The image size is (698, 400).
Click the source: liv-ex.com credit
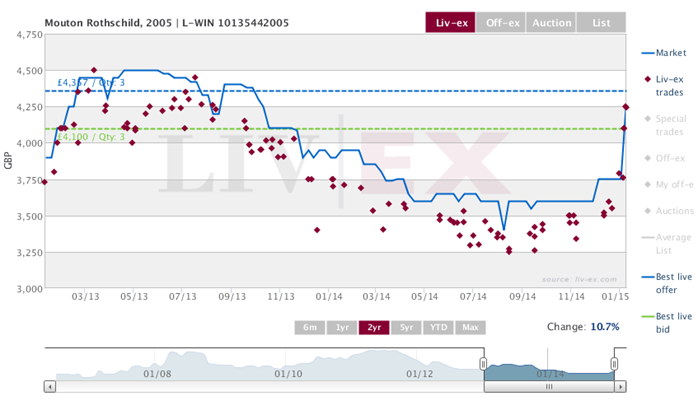pos(579,279)
